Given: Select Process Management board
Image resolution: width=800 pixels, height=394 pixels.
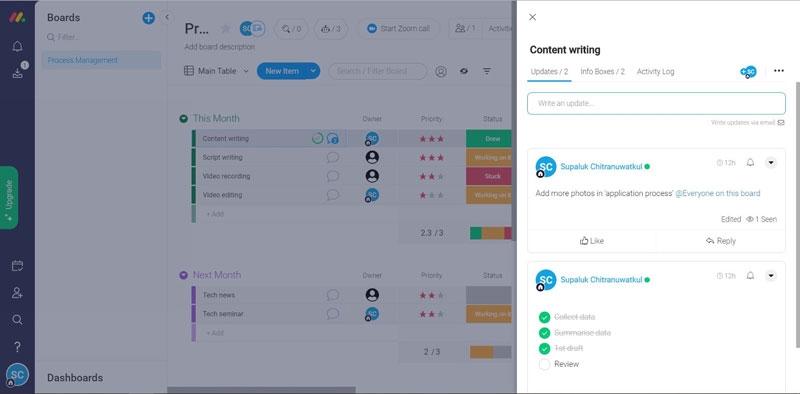Looking at the screenshot, I should tap(101, 60).
